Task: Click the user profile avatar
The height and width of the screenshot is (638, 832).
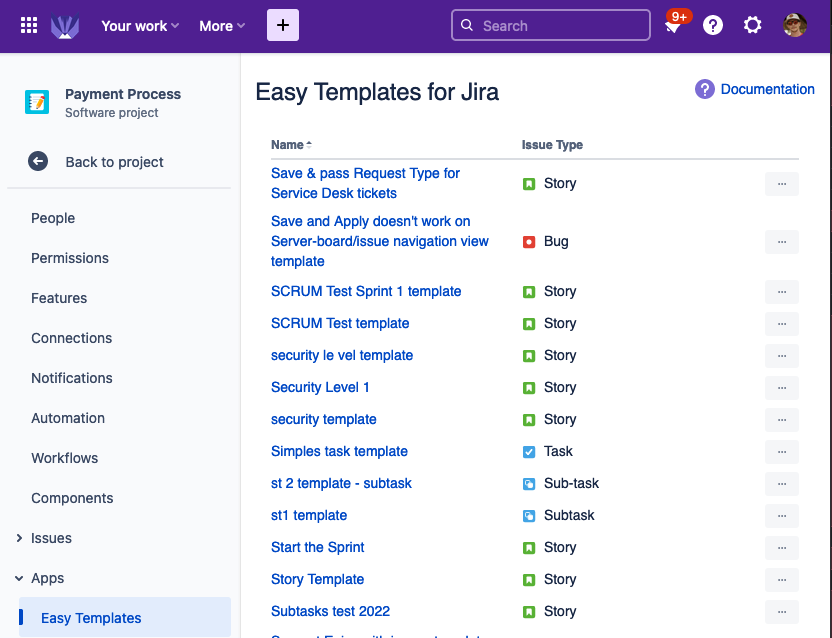Action: point(795,26)
